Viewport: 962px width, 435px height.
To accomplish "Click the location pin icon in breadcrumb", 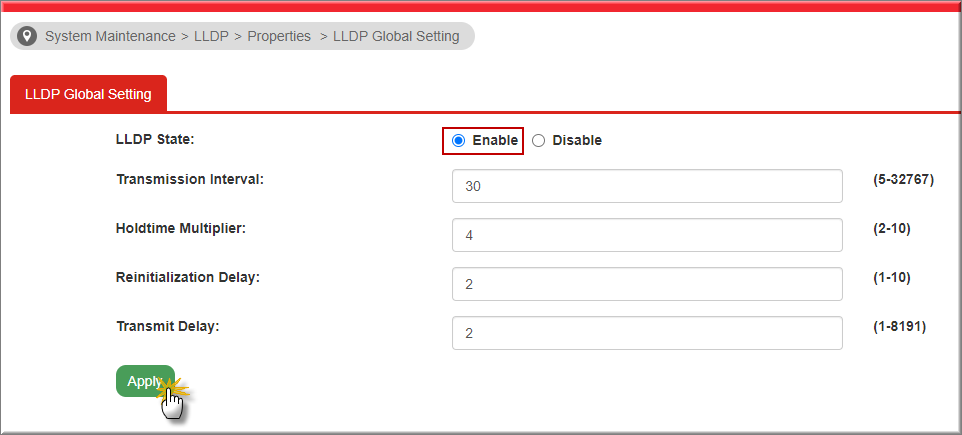I will click(x=27, y=36).
